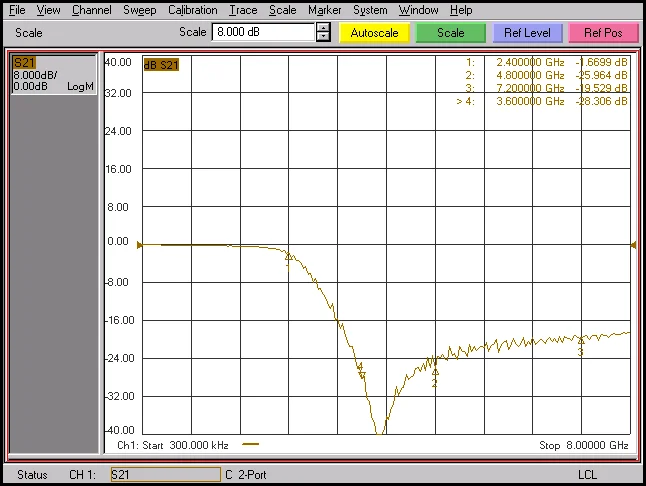The height and width of the screenshot is (486, 646).
Task: Decrease scale with the down stepper arrow
Action: pos(323,37)
